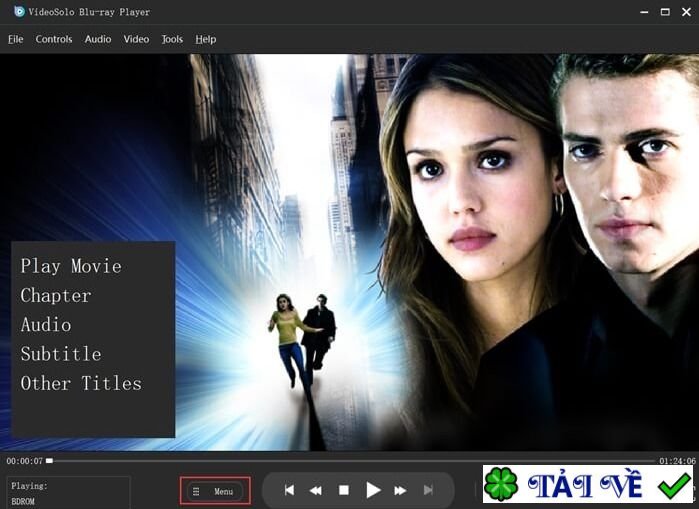Image resolution: width=699 pixels, height=509 pixels.
Task: Choose Audio in the disc menu panel
Action: point(46,324)
